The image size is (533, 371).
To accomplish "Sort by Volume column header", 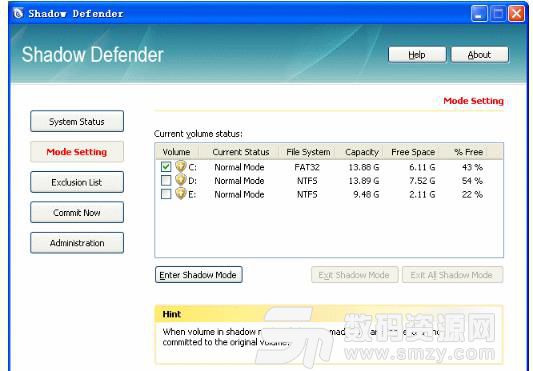I will tap(177, 152).
